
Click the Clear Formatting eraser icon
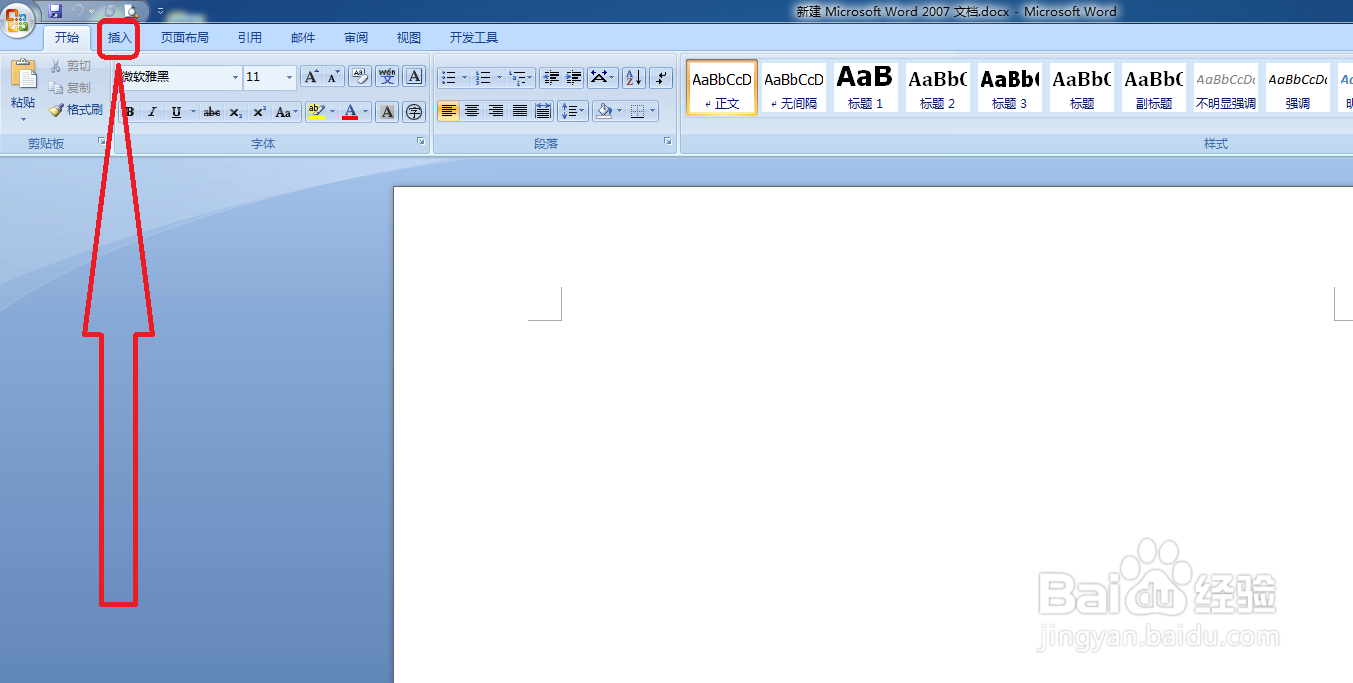pyautogui.click(x=360, y=77)
